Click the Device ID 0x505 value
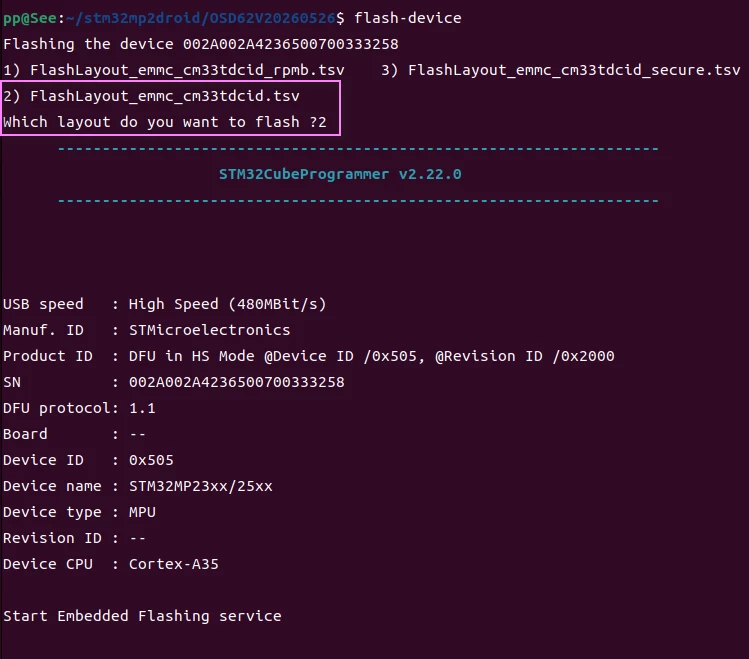749x659 pixels. click(x=151, y=460)
